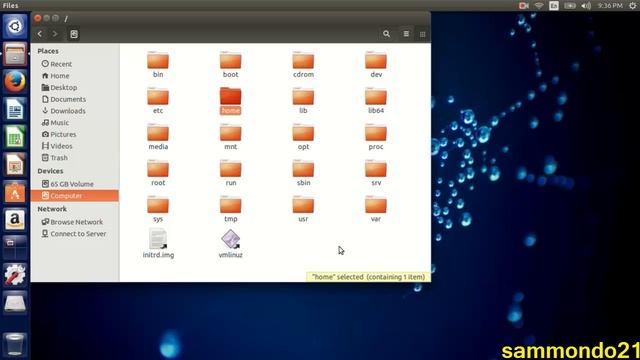Open Downloads in sidebar
Image resolution: width=640 pixels, height=360 pixels.
64,111
